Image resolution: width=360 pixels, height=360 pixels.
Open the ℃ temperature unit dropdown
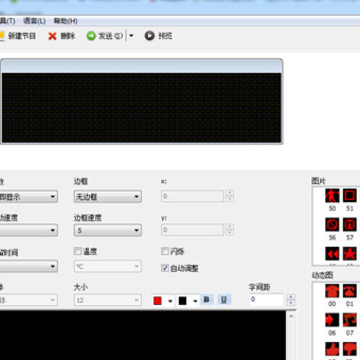tap(107, 266)
